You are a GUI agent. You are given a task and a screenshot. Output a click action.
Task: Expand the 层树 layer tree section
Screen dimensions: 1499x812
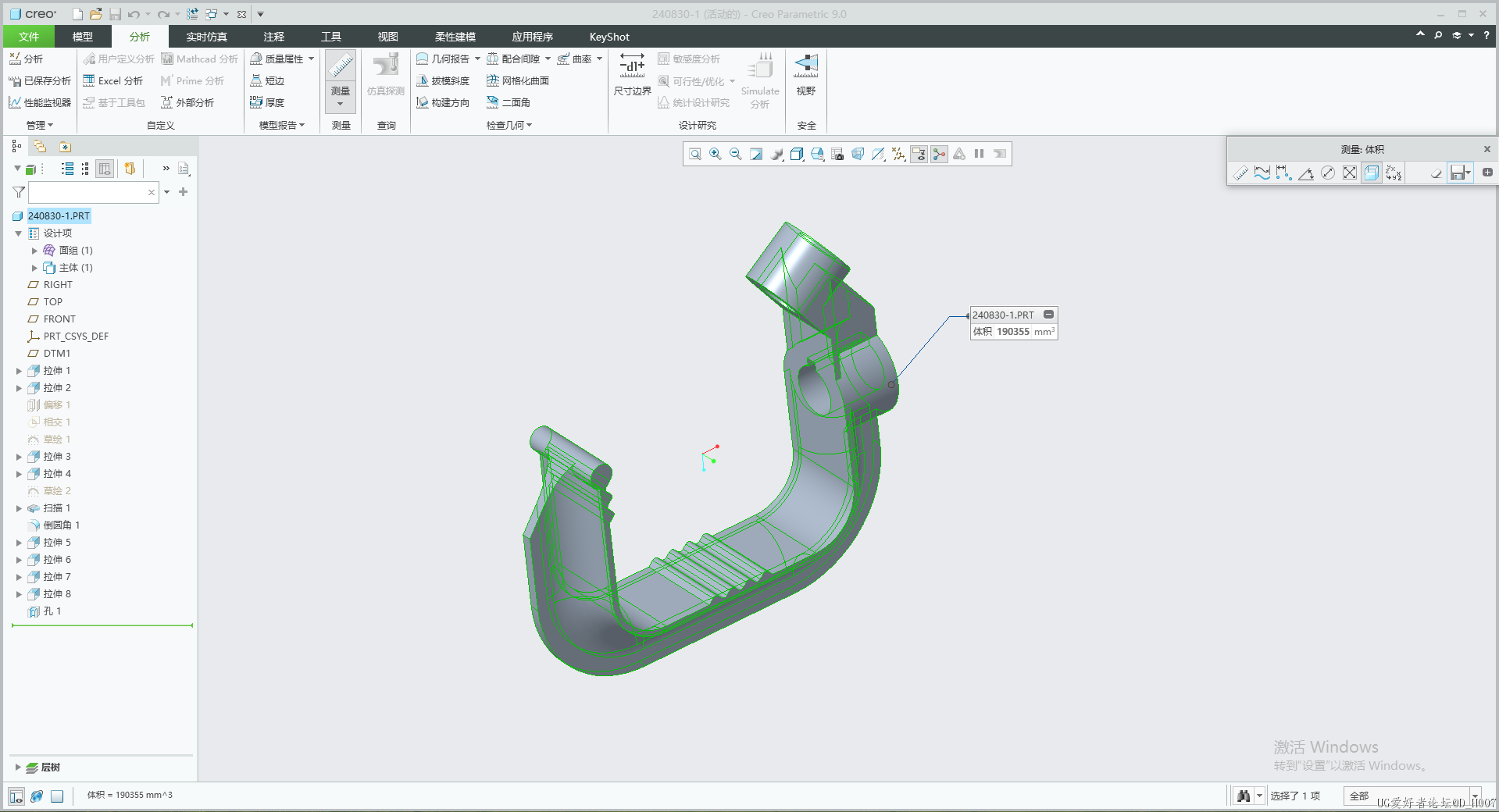[x=18, y=767]
